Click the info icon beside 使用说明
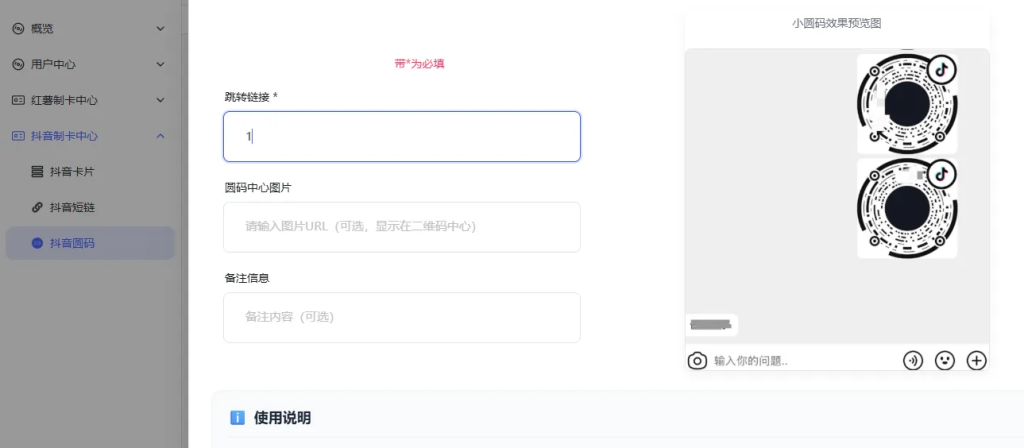Image resolution: width=1024 pixels, height=448 pixels. click(x=238, y=418)
